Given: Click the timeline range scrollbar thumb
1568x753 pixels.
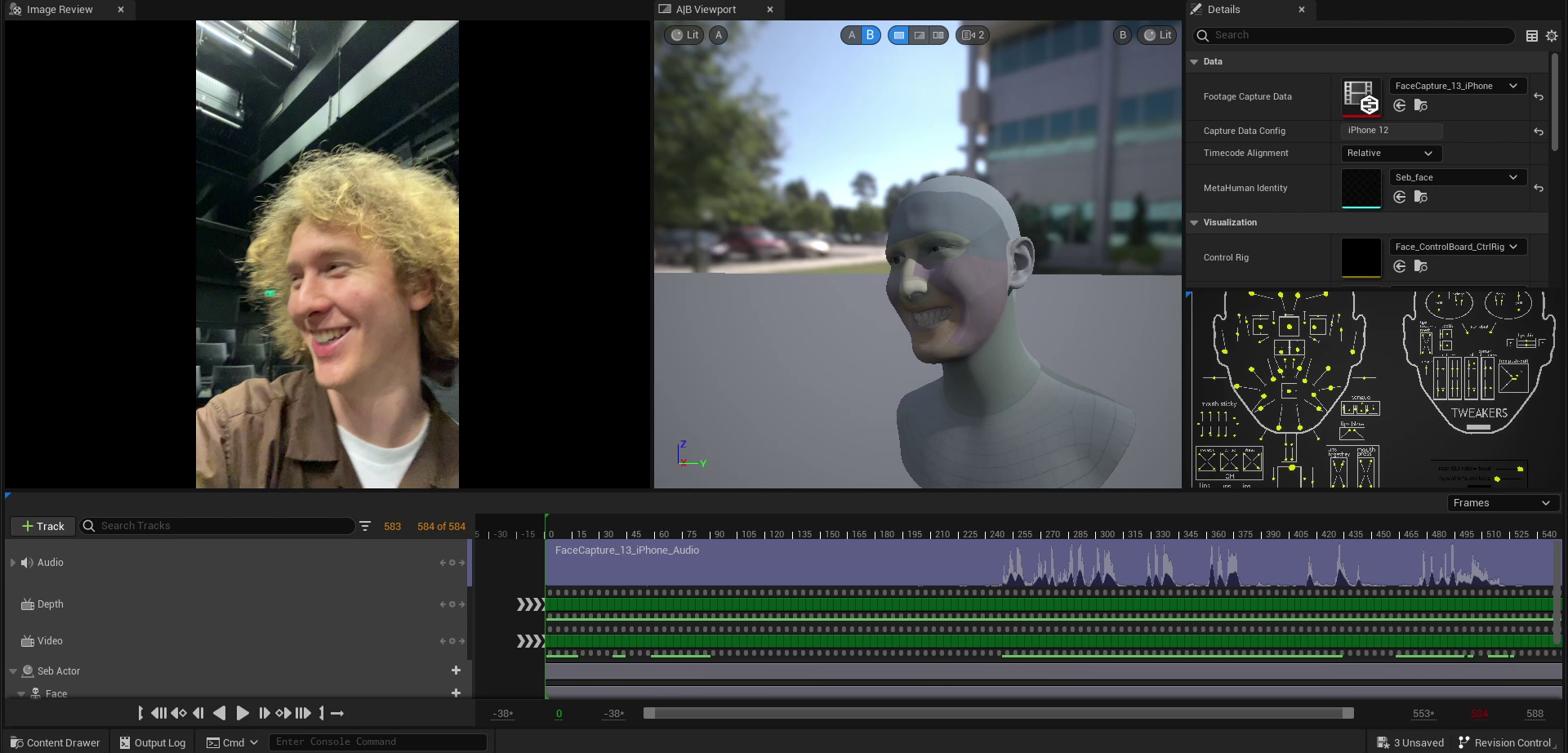Looking at the screenshot, I should point(998,713).
